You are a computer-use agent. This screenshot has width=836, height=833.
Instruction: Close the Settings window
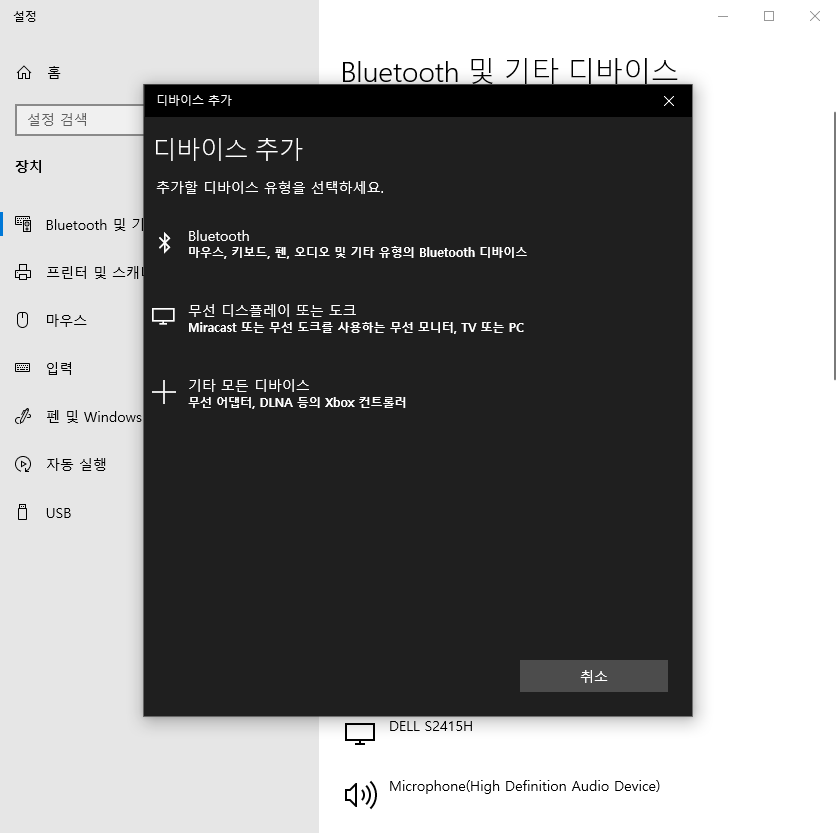pos(814,17)
